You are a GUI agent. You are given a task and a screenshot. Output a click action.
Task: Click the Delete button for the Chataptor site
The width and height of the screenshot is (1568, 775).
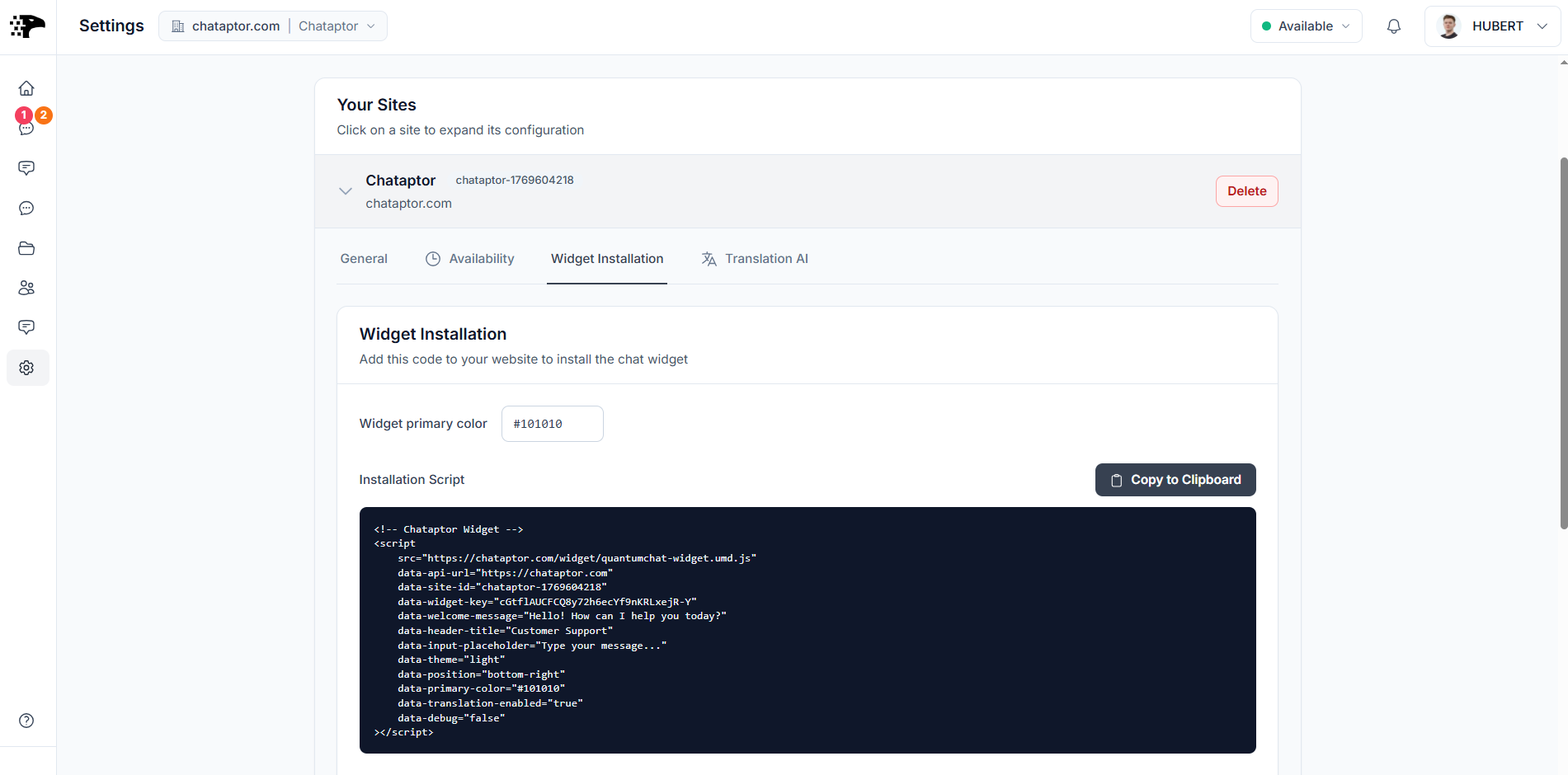(x=1247, y=191)
